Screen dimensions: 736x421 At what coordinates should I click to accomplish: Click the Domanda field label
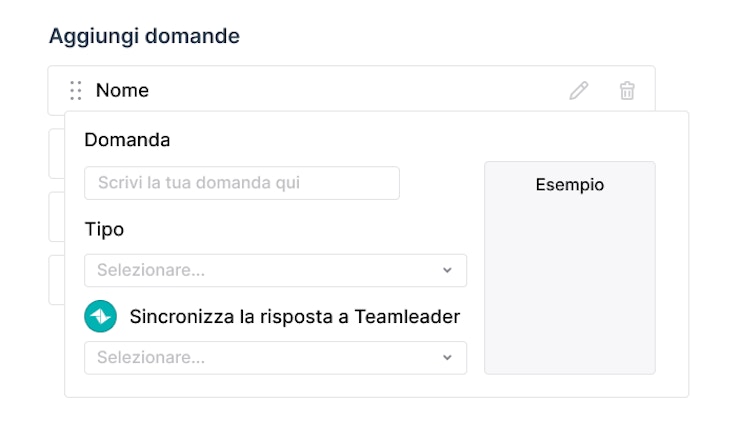(x=127, y=140)
